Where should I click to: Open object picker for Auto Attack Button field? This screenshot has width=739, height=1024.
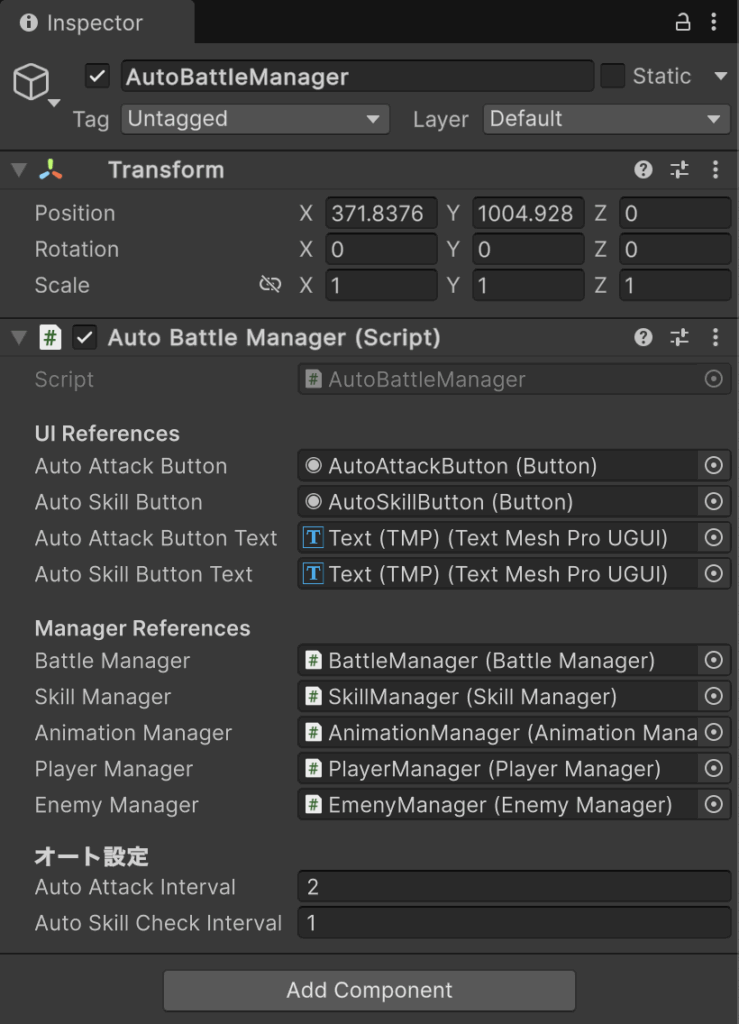tap(714, 466)
